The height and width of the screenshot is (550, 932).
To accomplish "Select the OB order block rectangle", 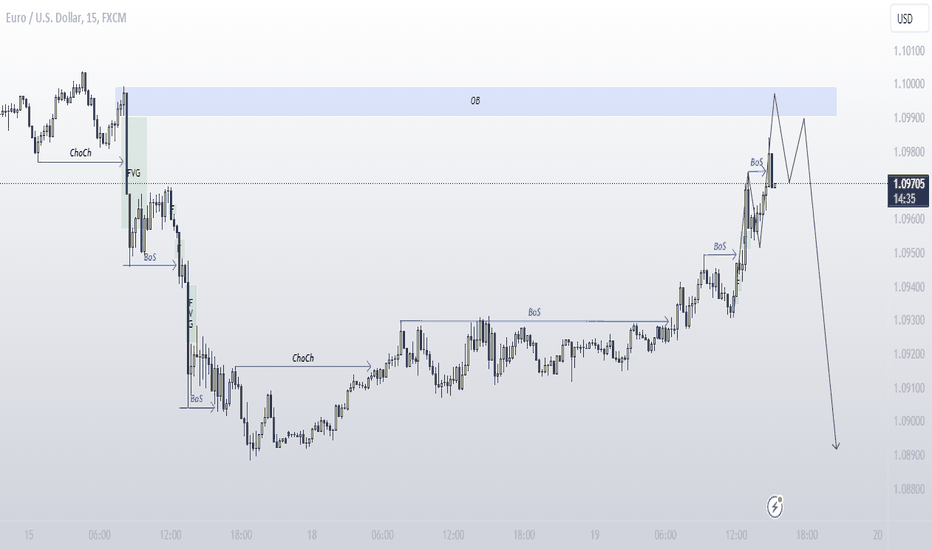I will pyautogui.click(x=476, y=101).
